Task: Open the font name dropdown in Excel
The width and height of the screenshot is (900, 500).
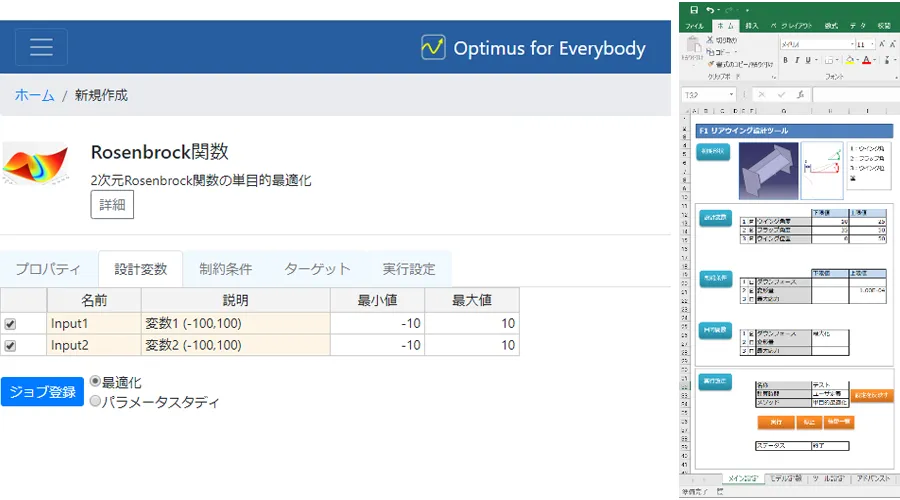Action: pos(852,44)
